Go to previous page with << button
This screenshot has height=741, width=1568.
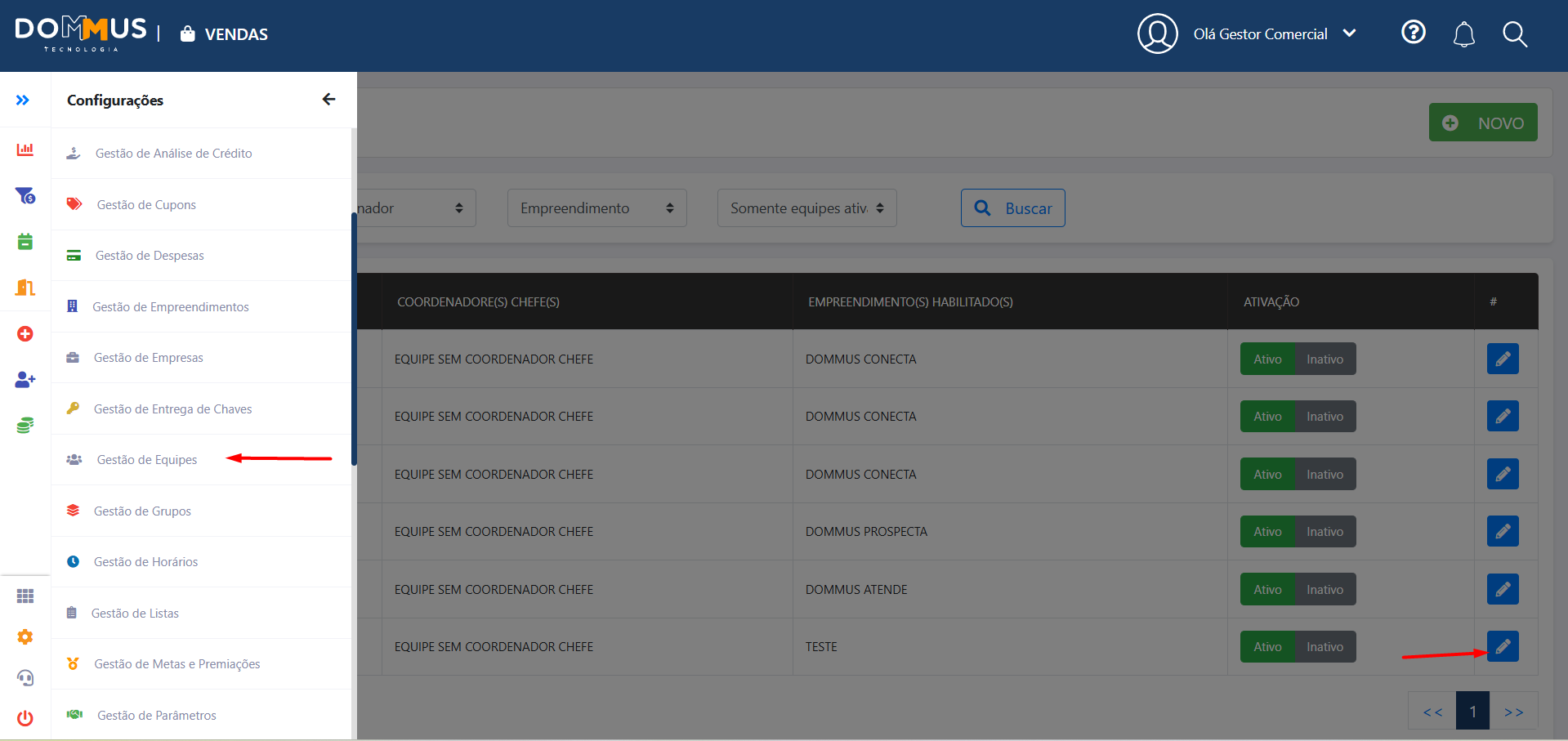coord(1432,712)
